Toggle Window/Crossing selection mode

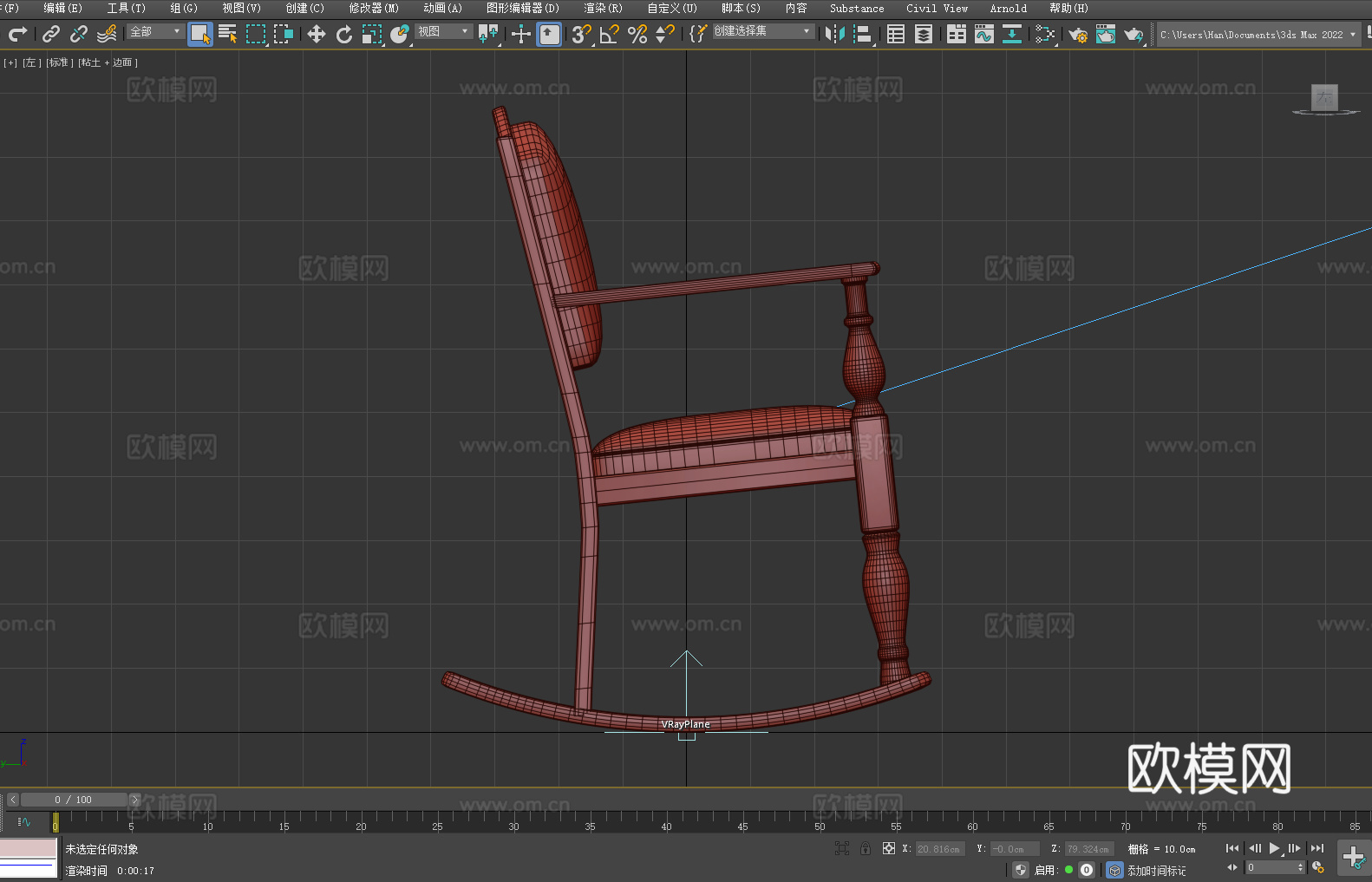click(284, 34)
